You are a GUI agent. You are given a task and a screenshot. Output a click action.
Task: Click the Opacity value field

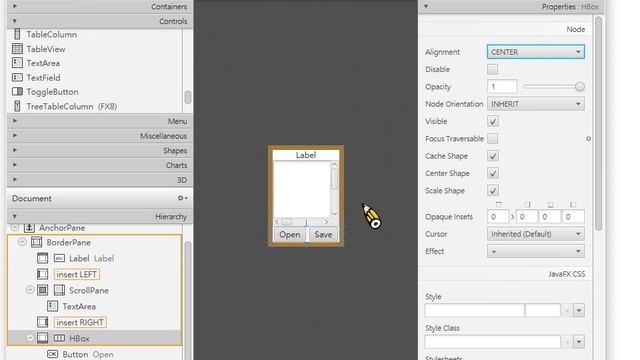(502, 87)
